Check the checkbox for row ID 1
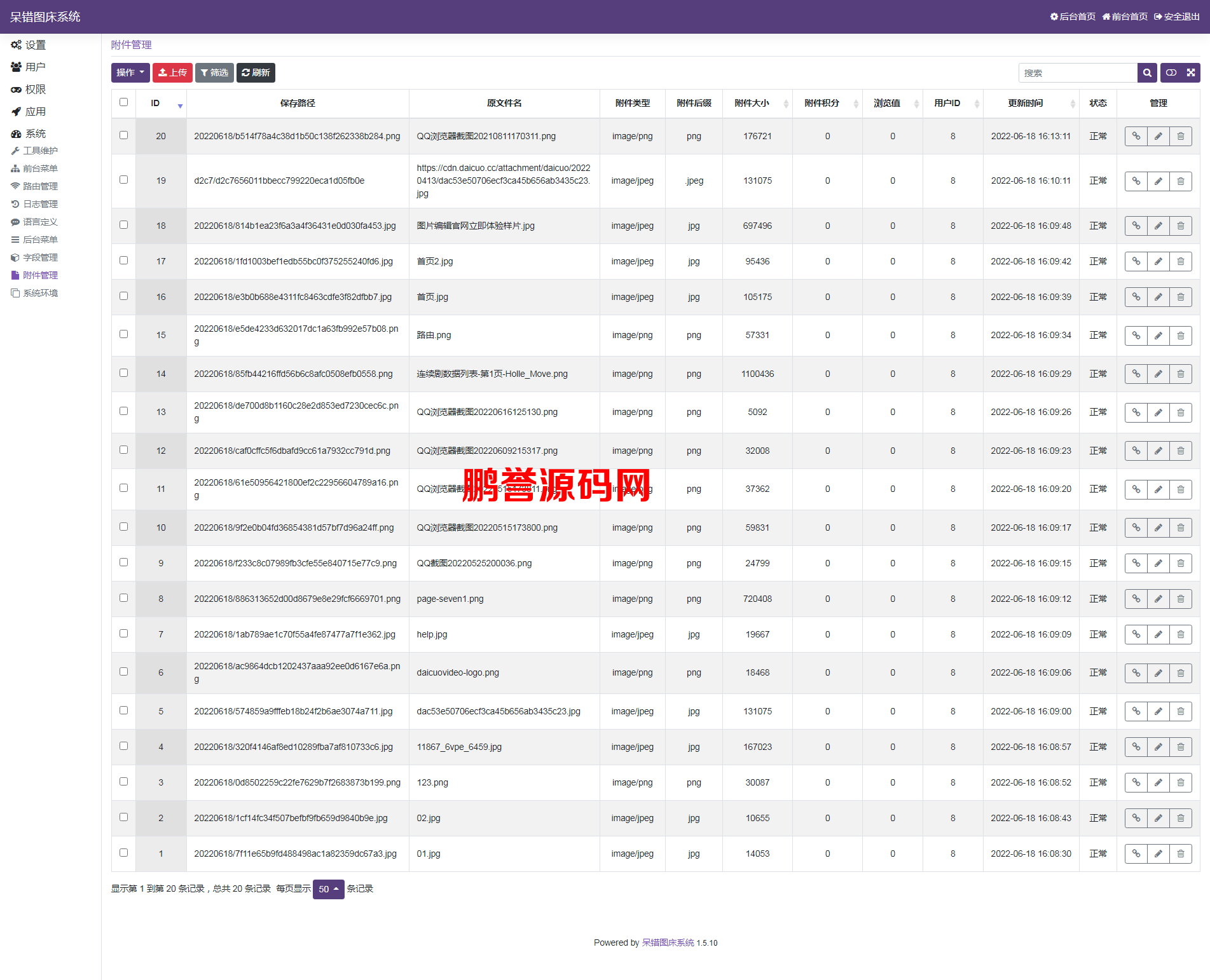1210x980 pixels. [x=123, y=853]
